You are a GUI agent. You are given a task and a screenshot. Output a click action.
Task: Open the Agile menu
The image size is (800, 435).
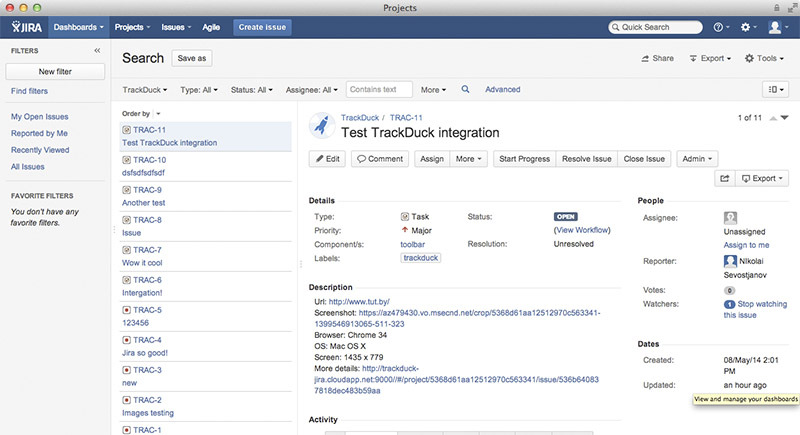pos(211,27)
